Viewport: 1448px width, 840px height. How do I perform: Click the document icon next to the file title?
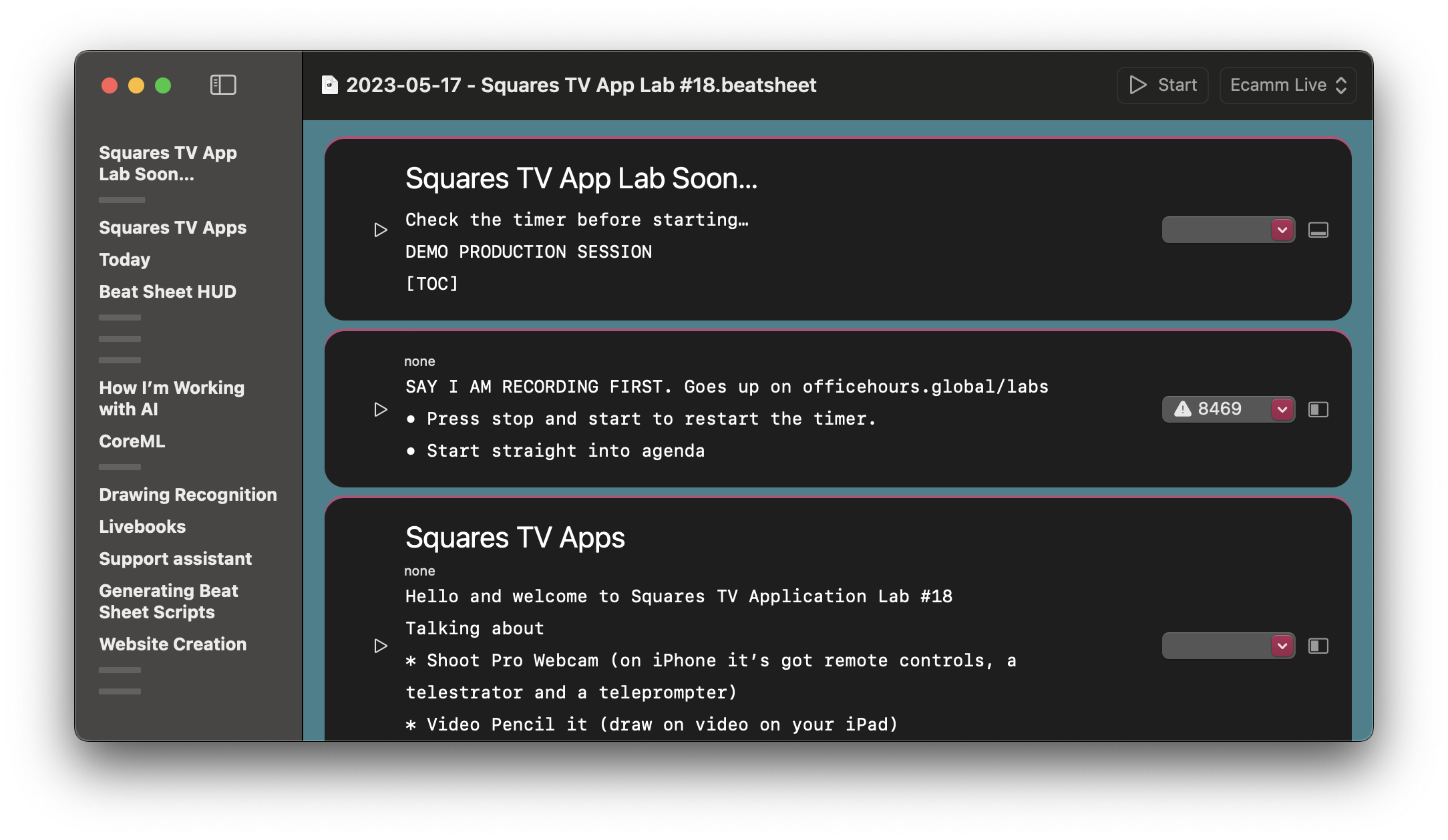329,85
